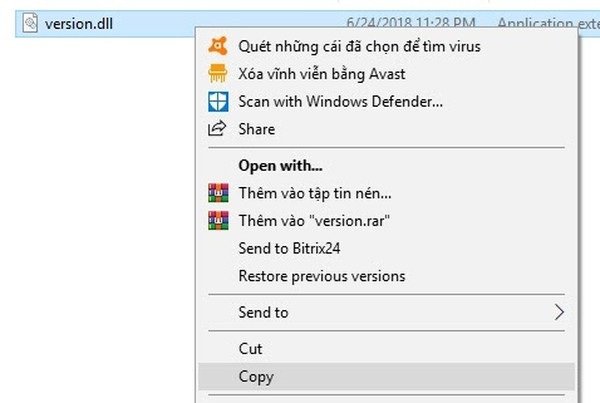Click WinRAR icon beside Thêm vào tập tin nén
The width and height of the screenshot is (600, 403).
(218, 193)
